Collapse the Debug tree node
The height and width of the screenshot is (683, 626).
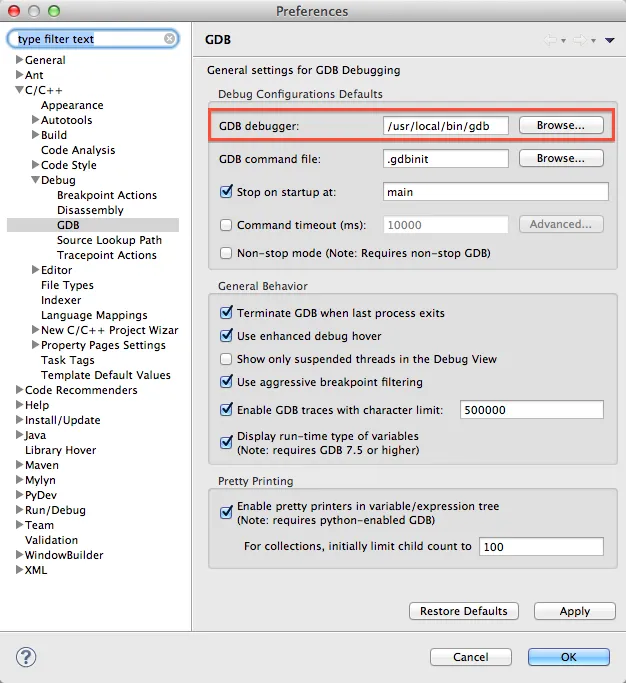(35, 179)
